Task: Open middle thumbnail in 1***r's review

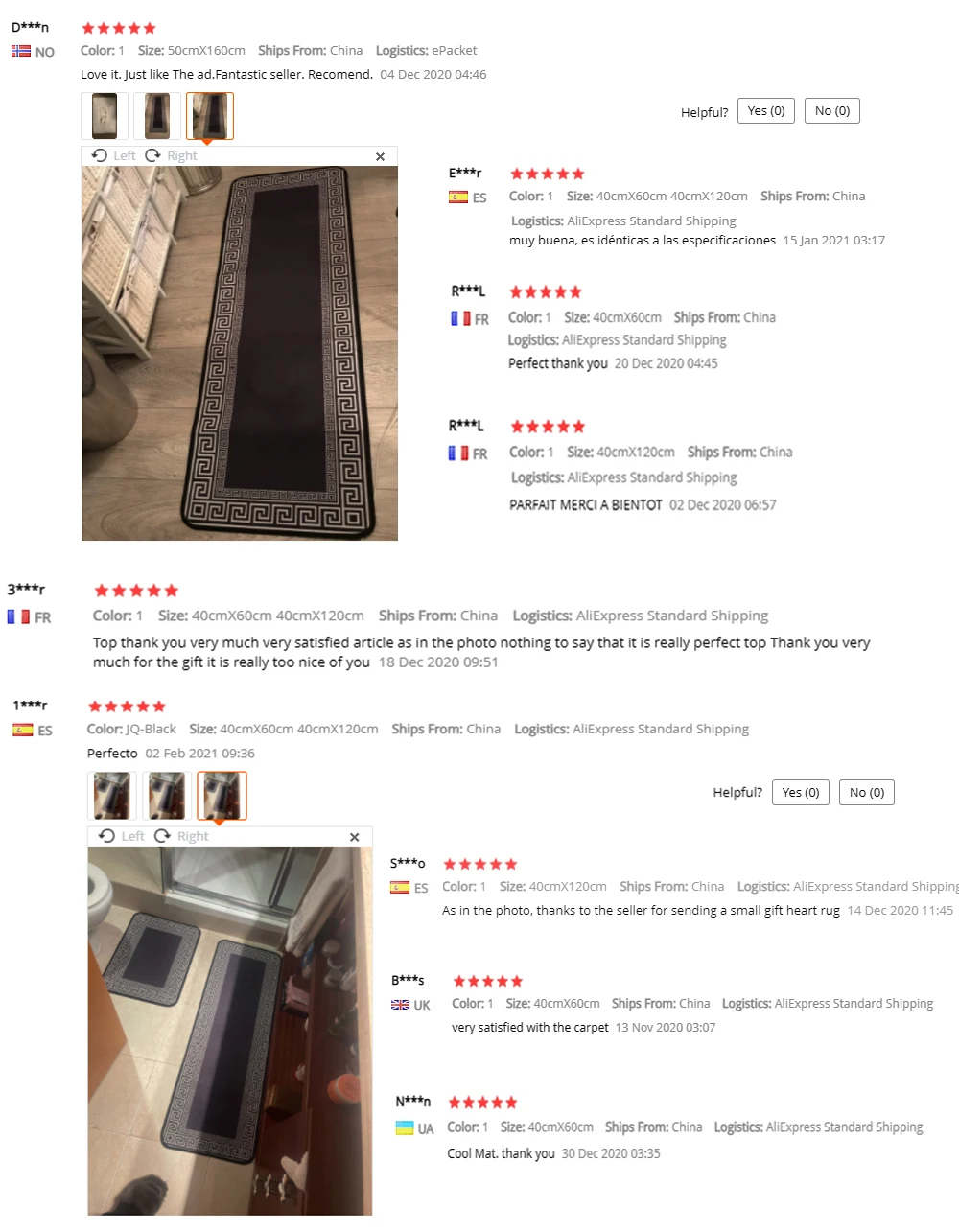Action: (166, 796)
